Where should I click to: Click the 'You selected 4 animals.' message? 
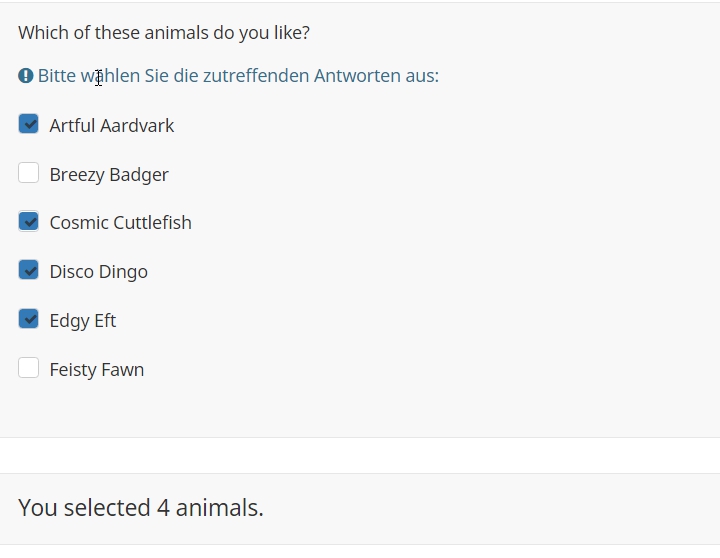coord(141,508)
